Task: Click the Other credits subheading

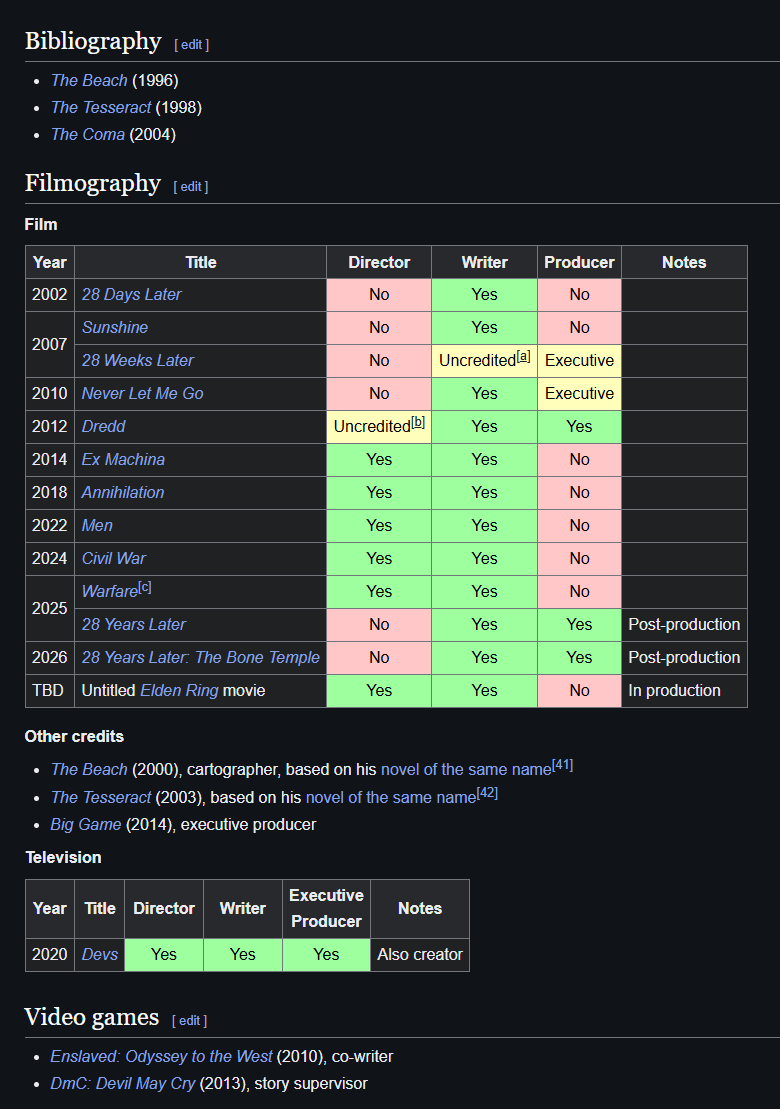Action: [74, 736]
